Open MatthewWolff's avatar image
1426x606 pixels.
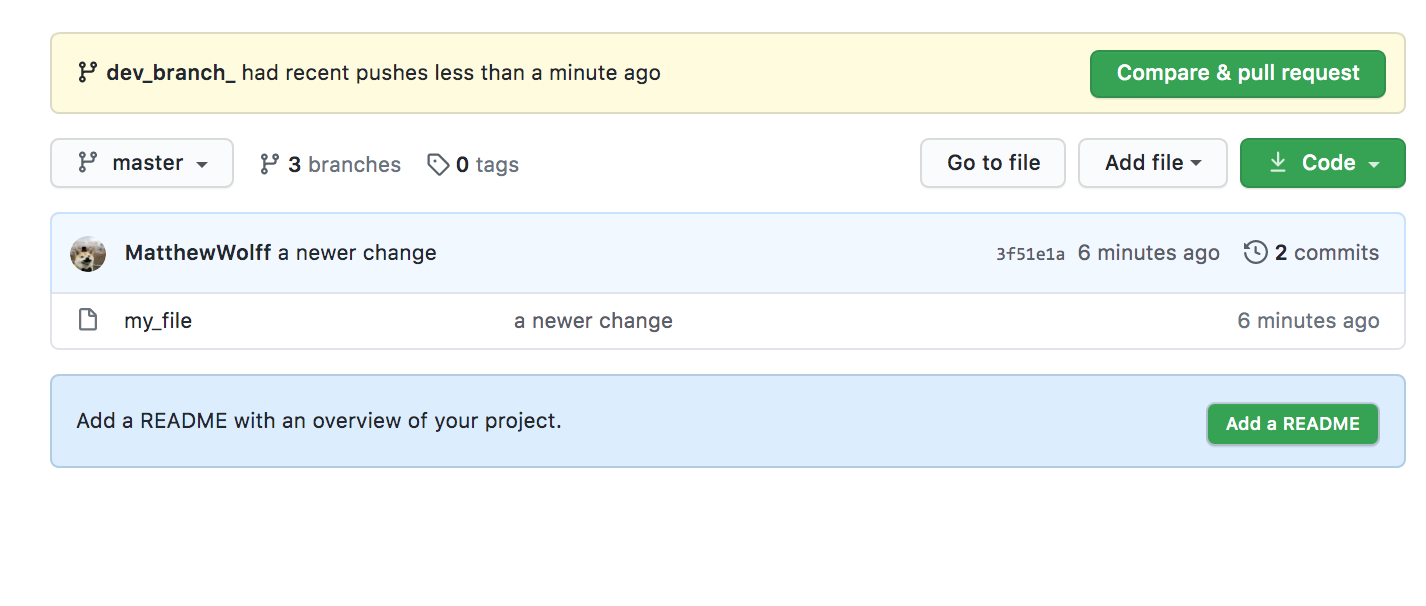88,254
